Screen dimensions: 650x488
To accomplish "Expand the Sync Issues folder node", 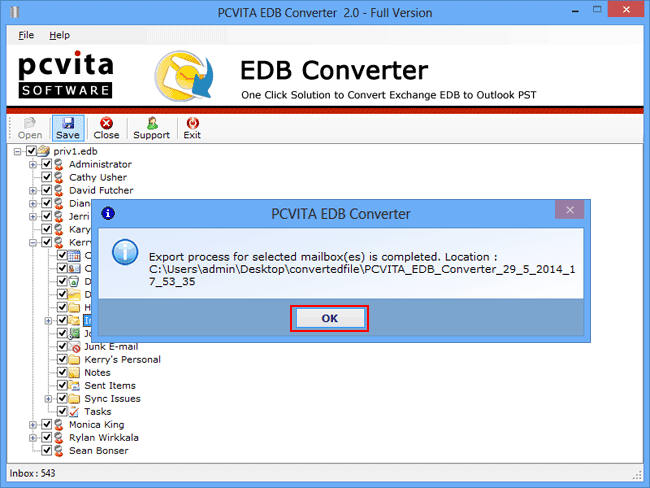I will (49, 399).
